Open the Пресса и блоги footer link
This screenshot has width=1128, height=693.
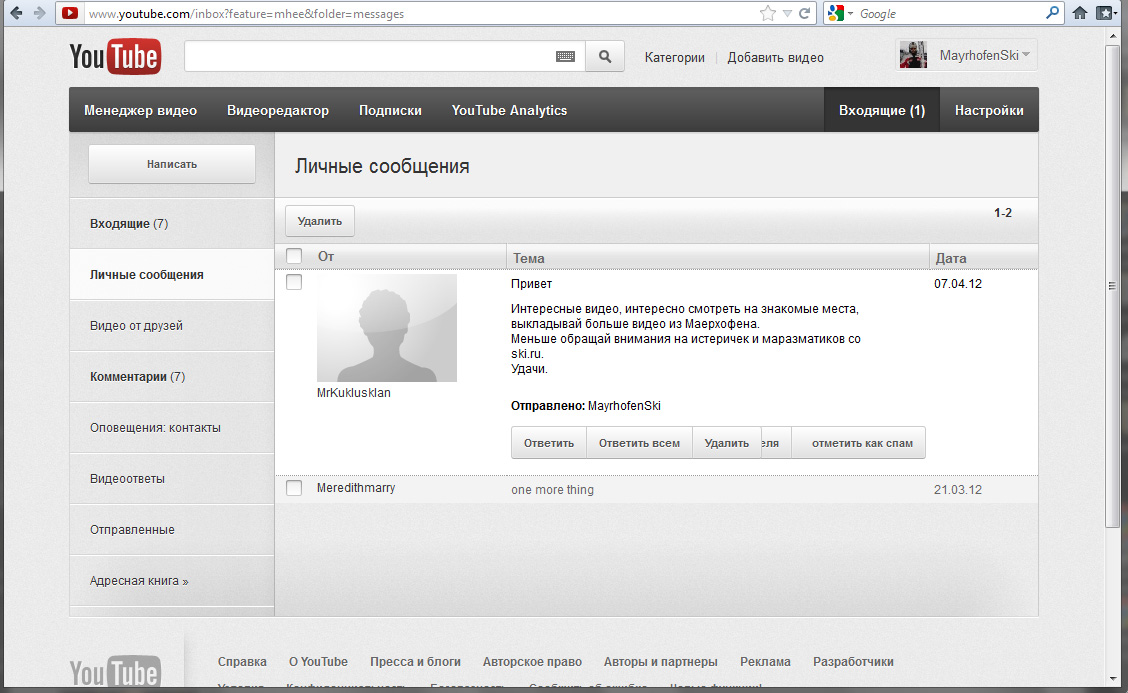tap(415, 662)
